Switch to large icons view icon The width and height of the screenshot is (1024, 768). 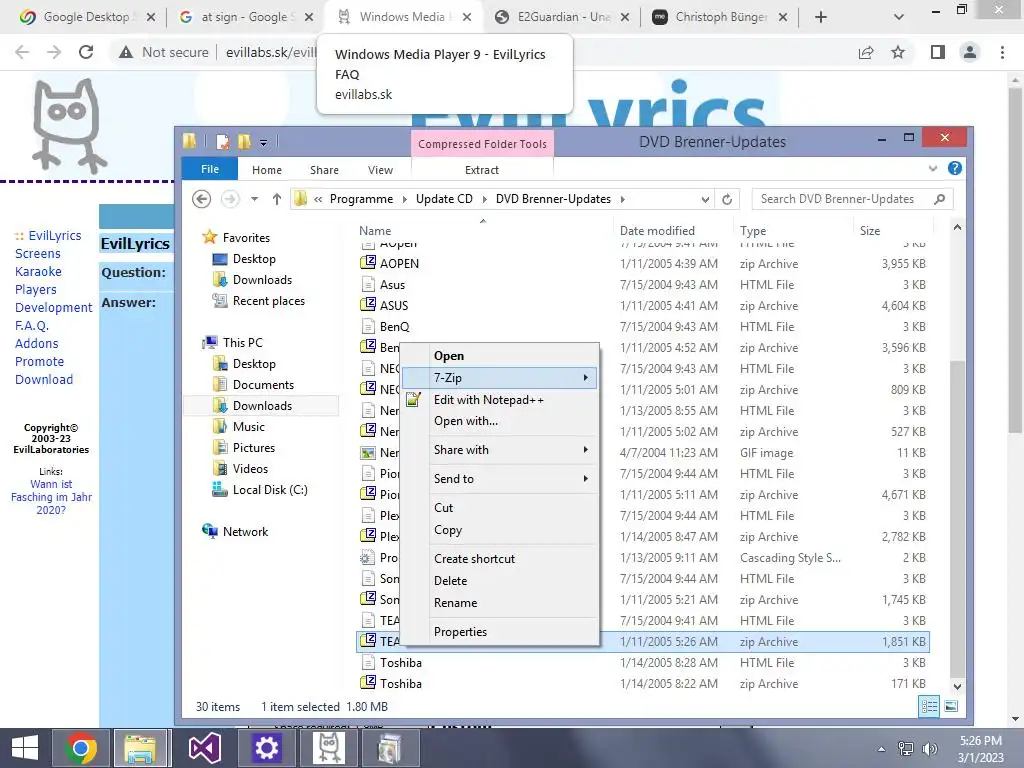(x=951, y=706)
